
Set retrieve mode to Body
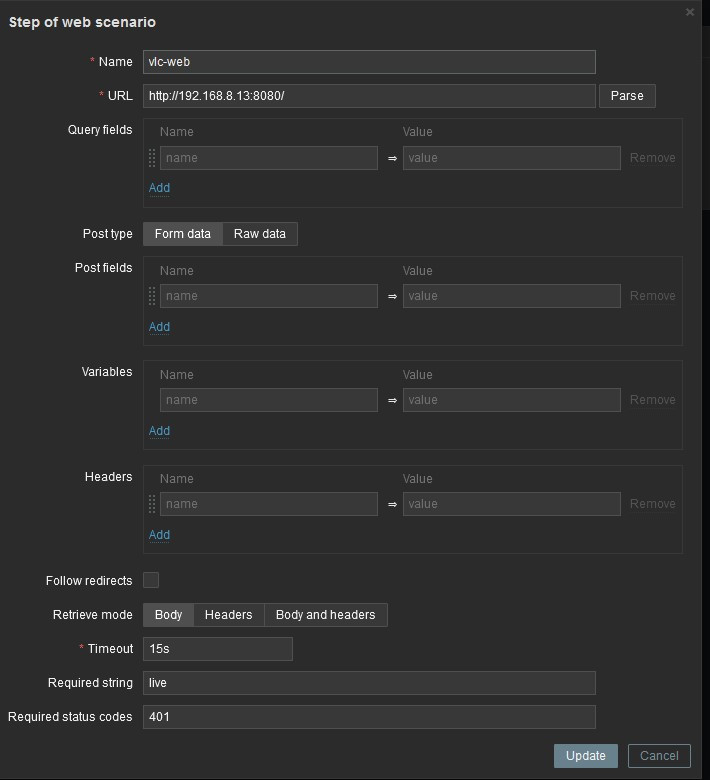pos(168,615)
